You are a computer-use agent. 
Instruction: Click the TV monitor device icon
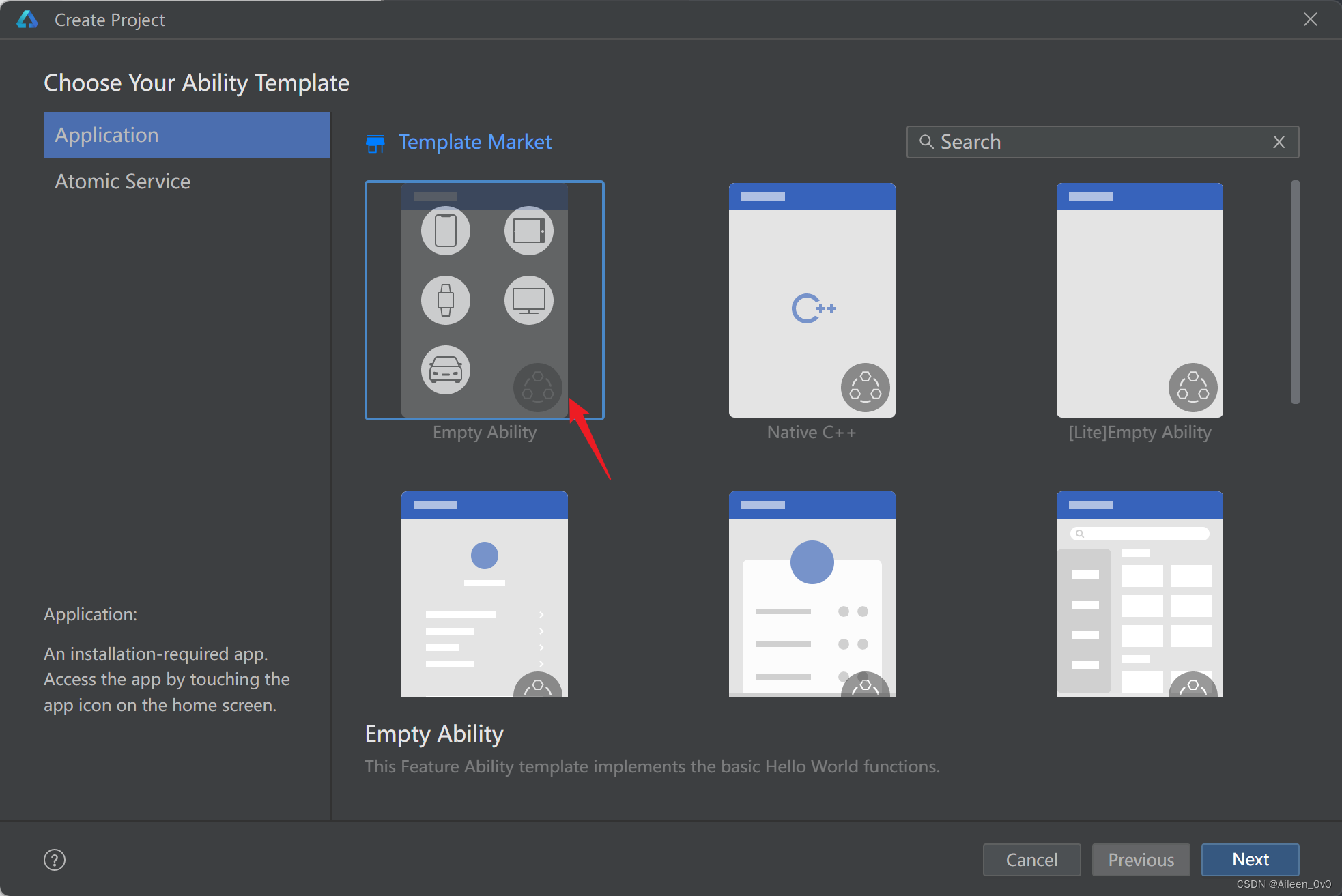pyautogui.click(x=529, y=300)
